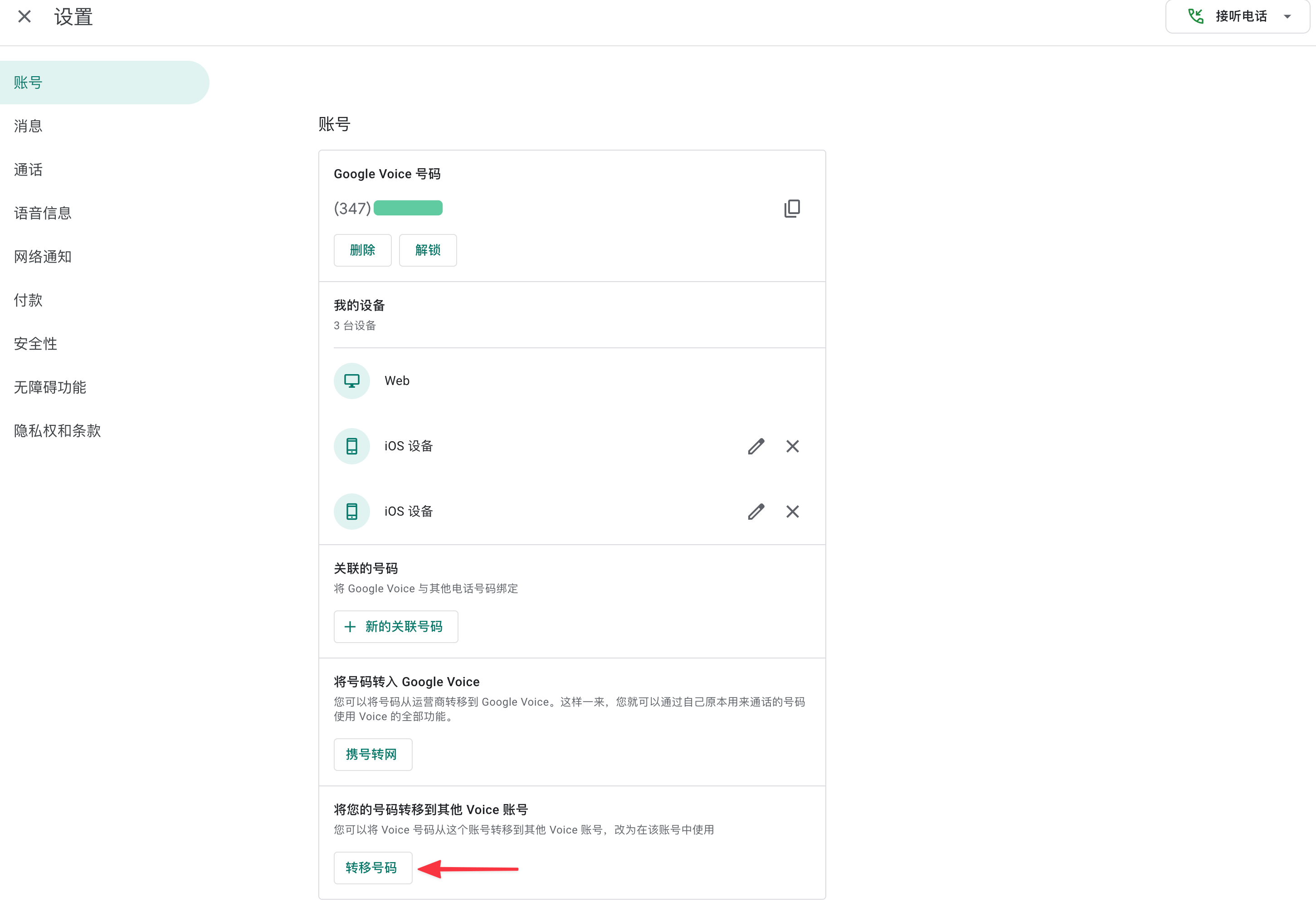The height and width of the screenshot is (907, 1316).
Task: Go to 语音信息 settings
Action: 43,213
